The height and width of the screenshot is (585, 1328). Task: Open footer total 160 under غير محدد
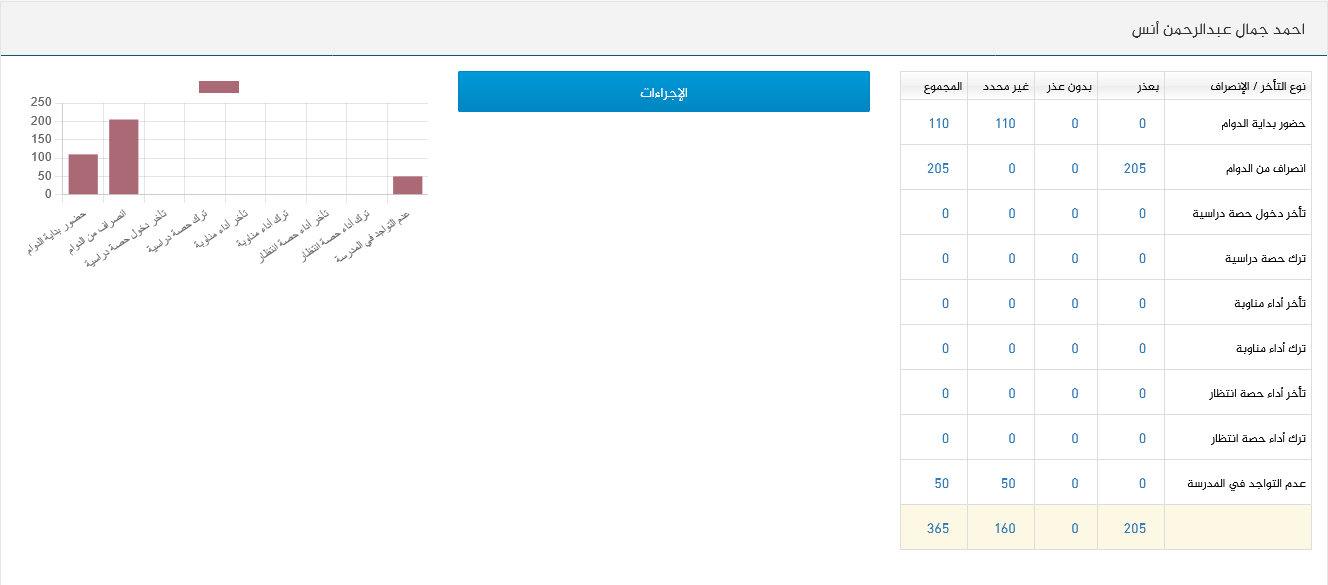(x=1005, y=529)
